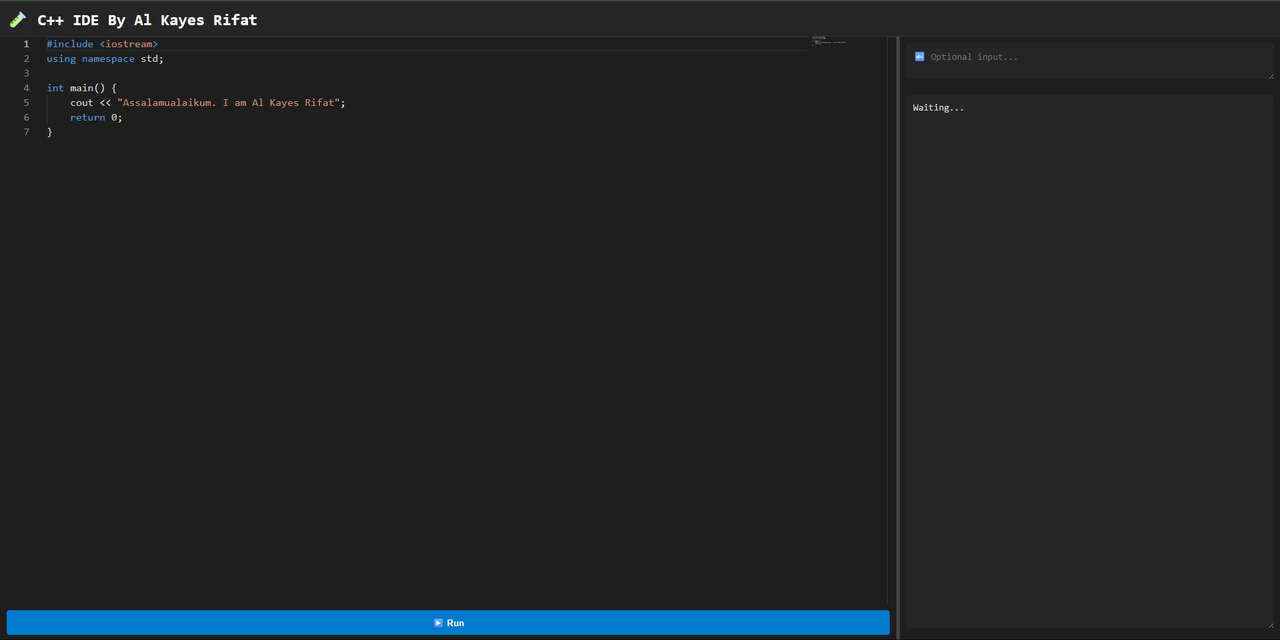Click line number 2 in the gutter
Viewport: 1280px width, 640px height.
coord(26,59)
